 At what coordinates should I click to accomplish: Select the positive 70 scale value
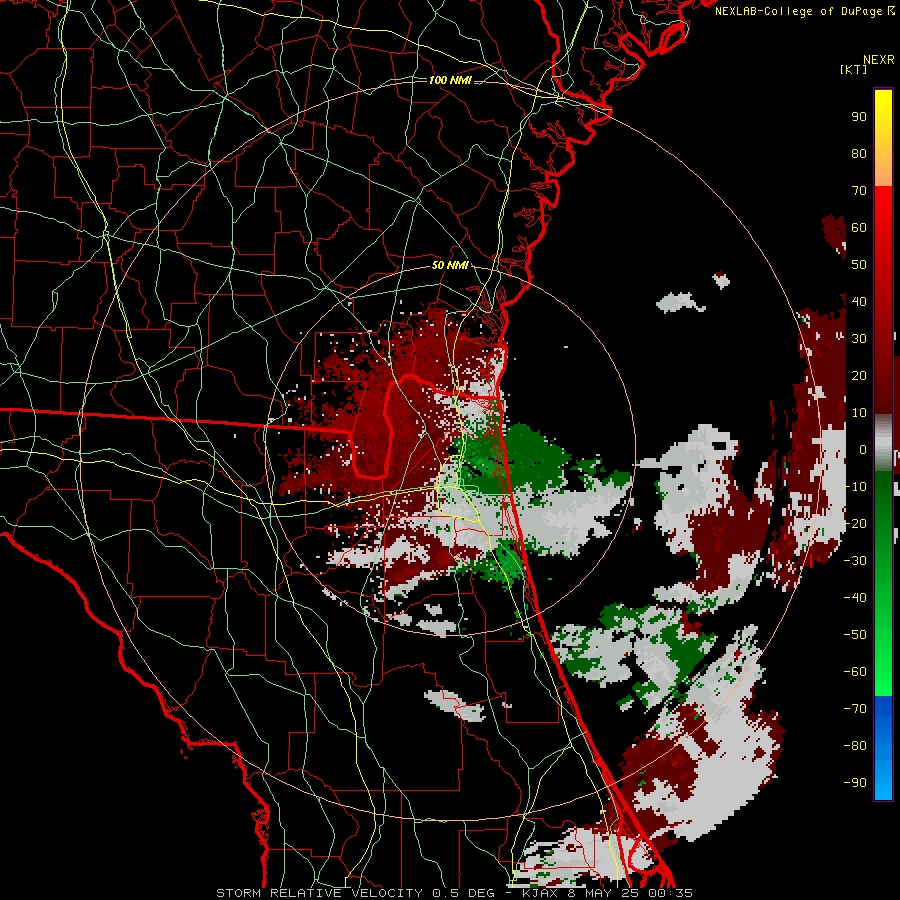point(859,191)
